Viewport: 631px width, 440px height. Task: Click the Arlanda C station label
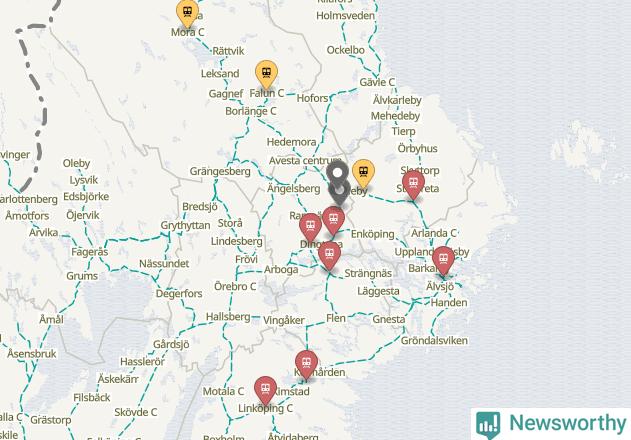[x=433, y=233]
